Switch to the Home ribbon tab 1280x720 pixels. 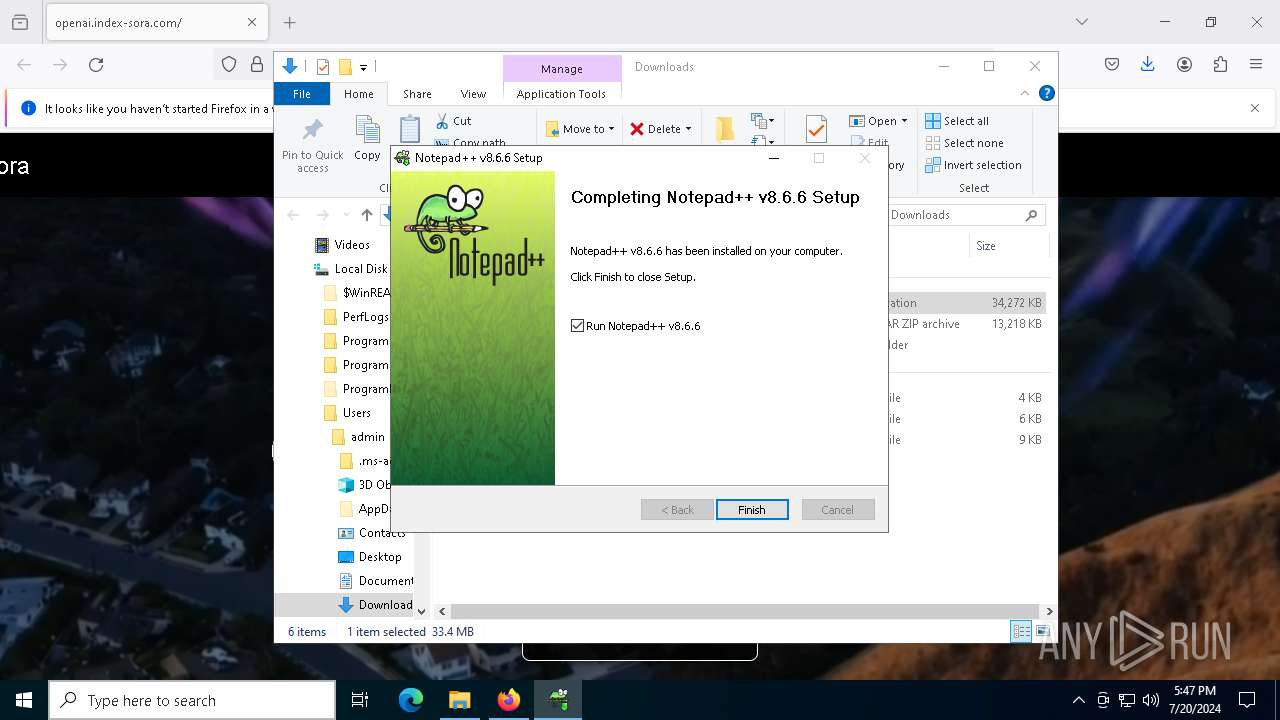point(358,94)
